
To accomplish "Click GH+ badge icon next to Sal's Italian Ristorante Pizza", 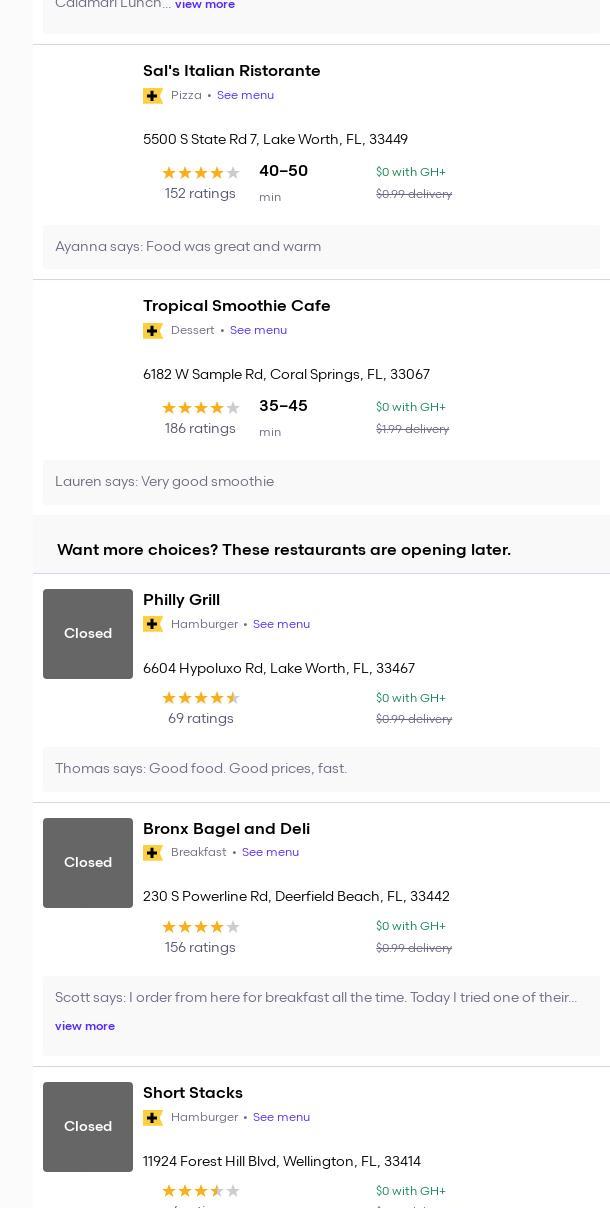I will pos(153,96).
